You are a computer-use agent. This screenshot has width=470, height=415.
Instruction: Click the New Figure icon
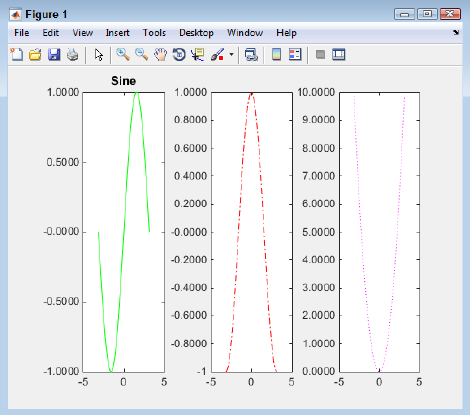coord(17,55)
